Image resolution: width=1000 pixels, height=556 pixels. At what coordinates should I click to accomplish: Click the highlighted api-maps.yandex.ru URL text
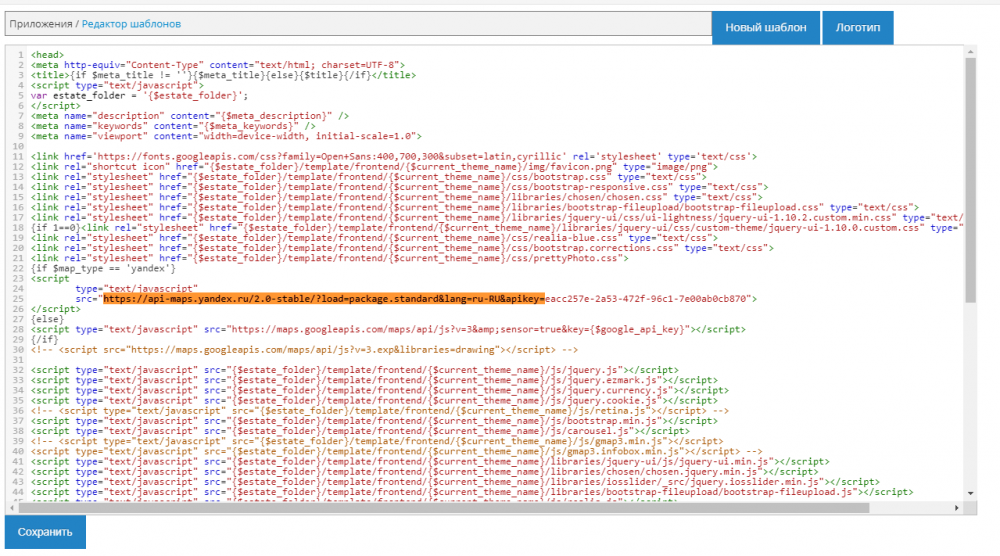(324, 298)
